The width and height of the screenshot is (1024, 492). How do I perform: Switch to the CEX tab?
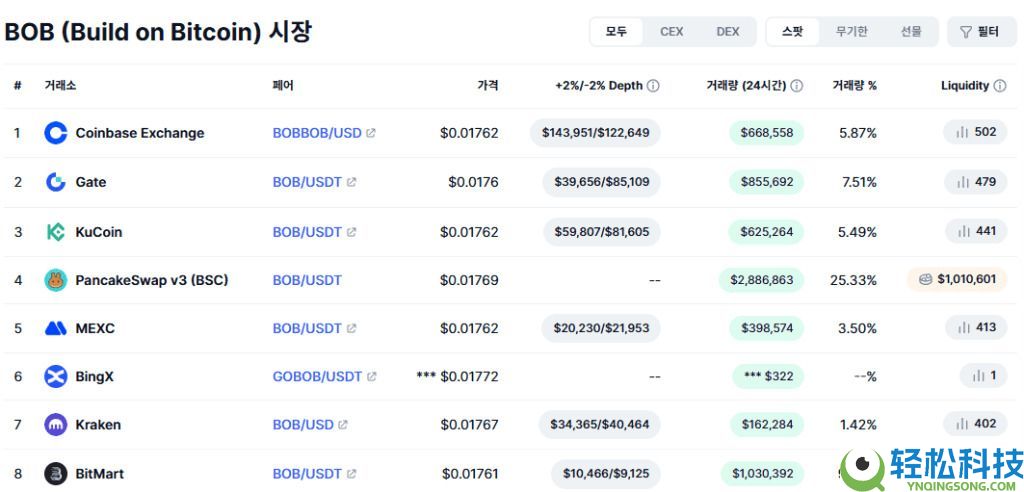click(x=672, y=31)
